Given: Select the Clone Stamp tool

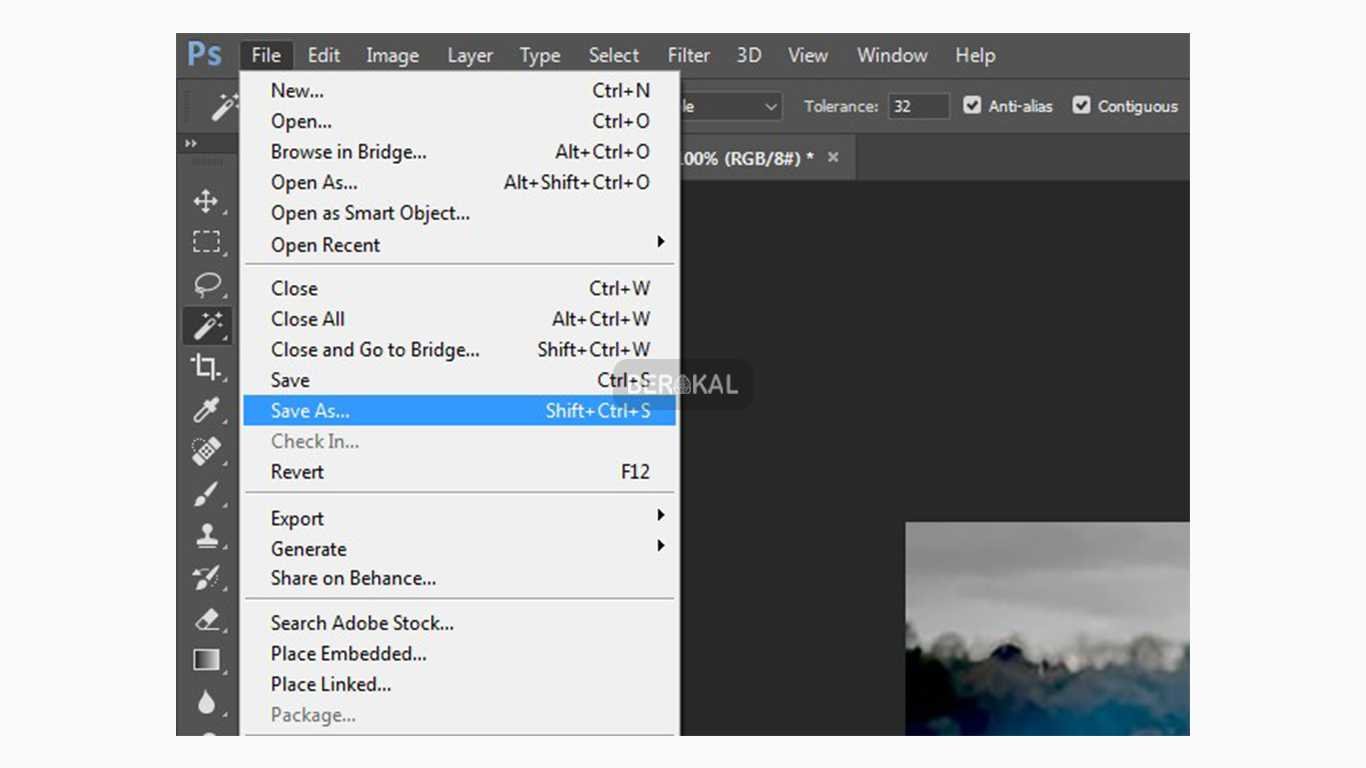Looking at the screenshot, I should point(206,535).
